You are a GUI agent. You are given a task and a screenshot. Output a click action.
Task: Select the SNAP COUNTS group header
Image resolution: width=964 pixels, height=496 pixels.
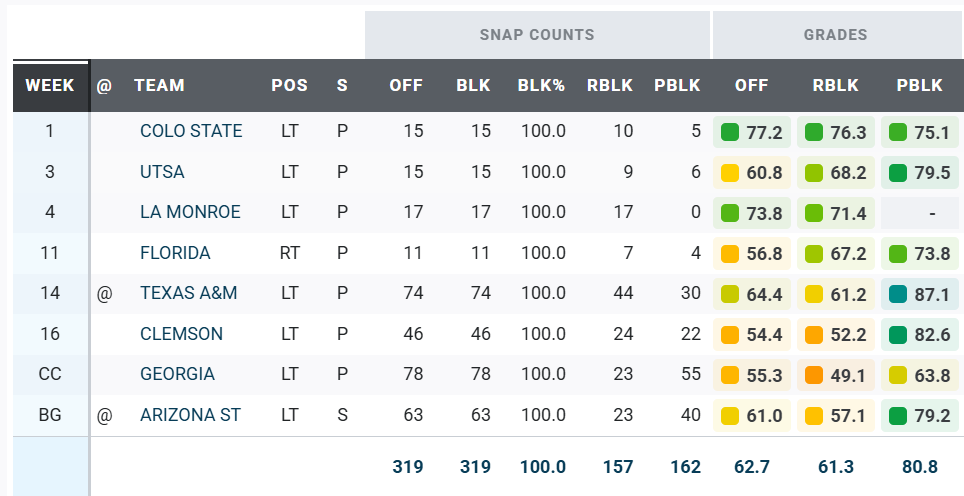[537, 34]
